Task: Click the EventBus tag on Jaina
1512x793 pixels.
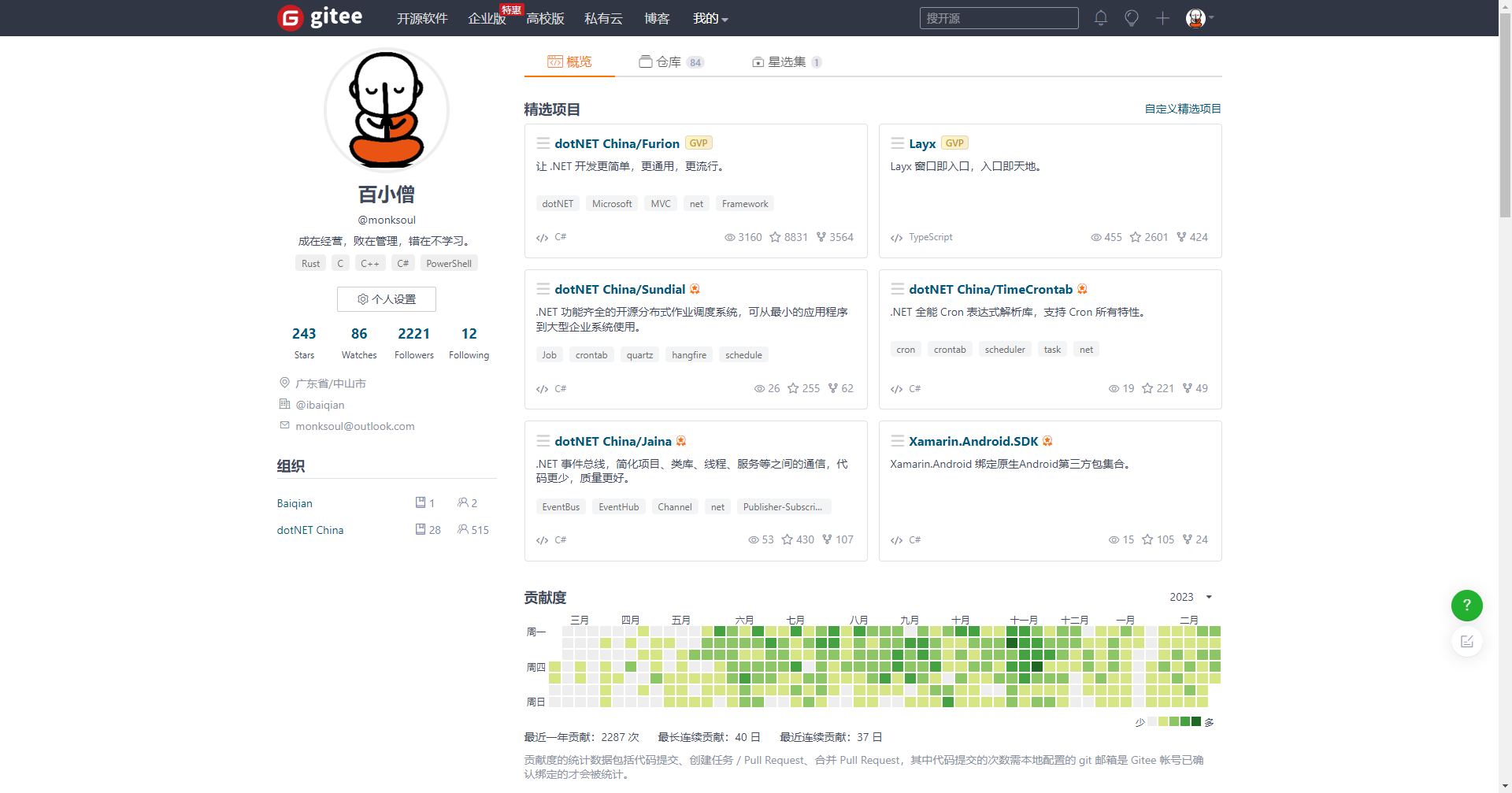Action: pyautogui.click(x=561, y=507)
